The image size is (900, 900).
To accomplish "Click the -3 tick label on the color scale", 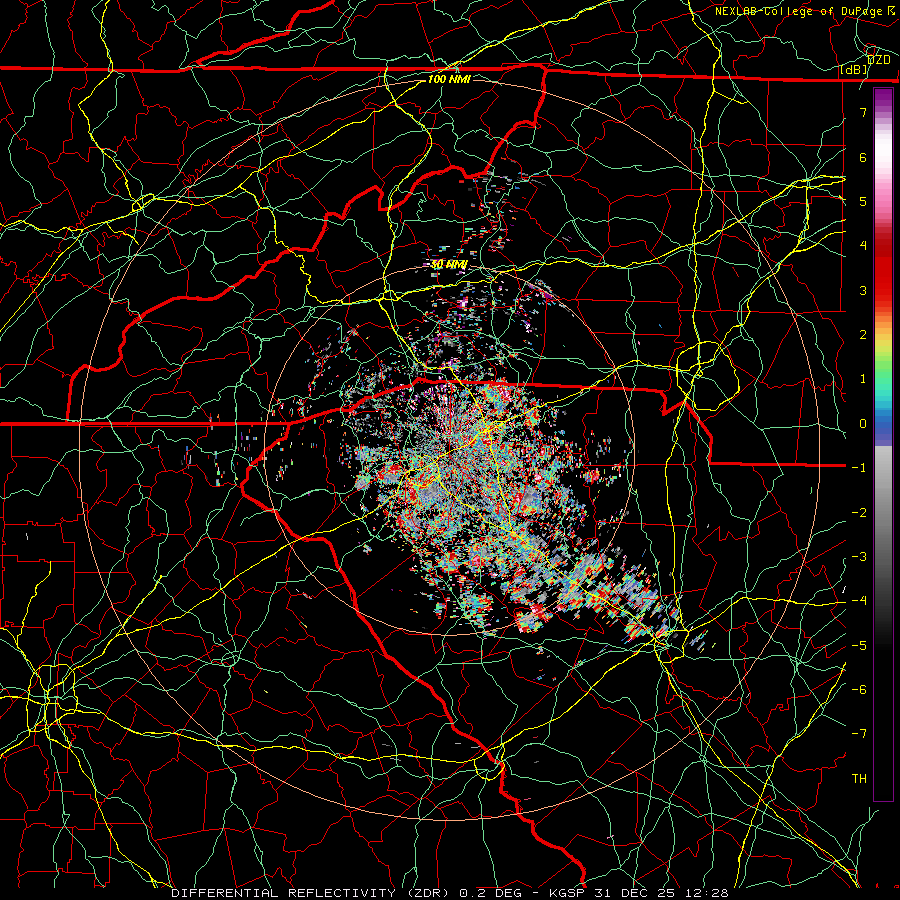I will point(859,557).
